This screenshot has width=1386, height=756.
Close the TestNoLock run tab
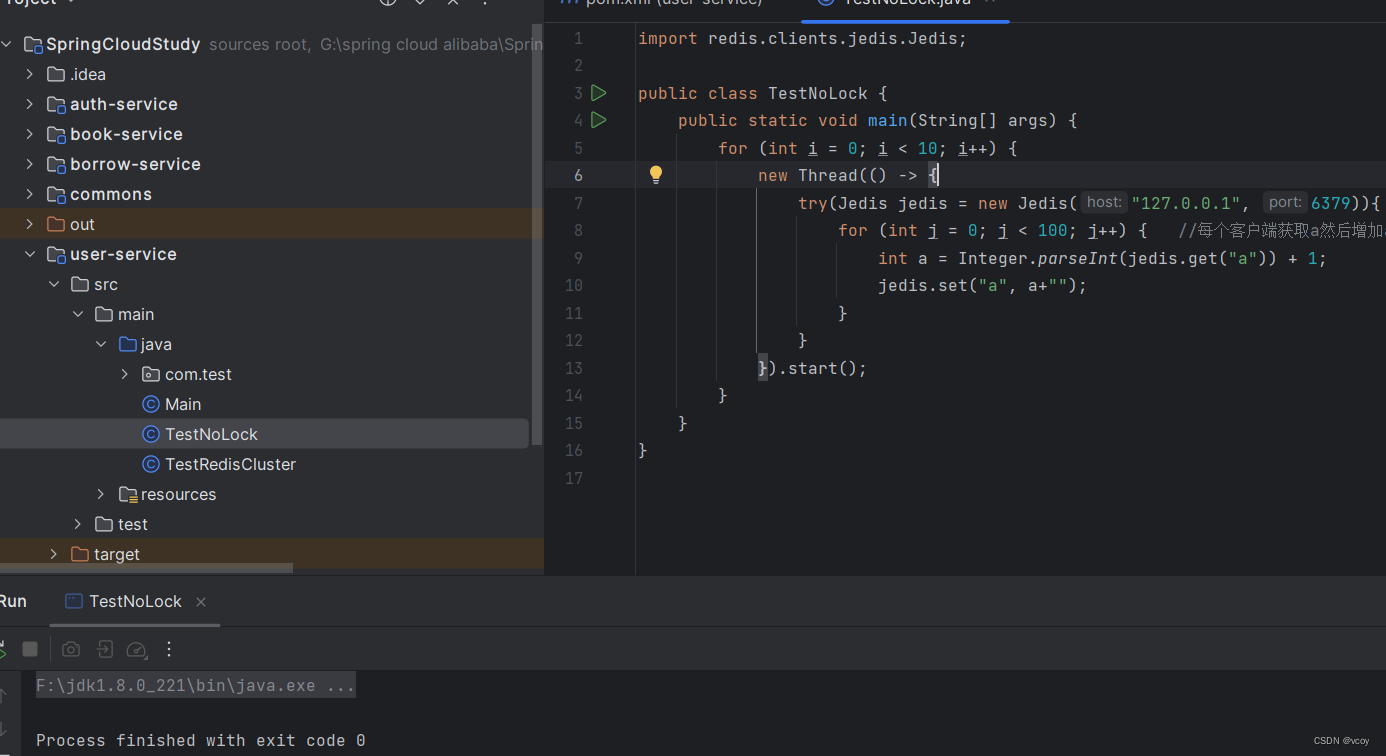(x=201, y=601)
